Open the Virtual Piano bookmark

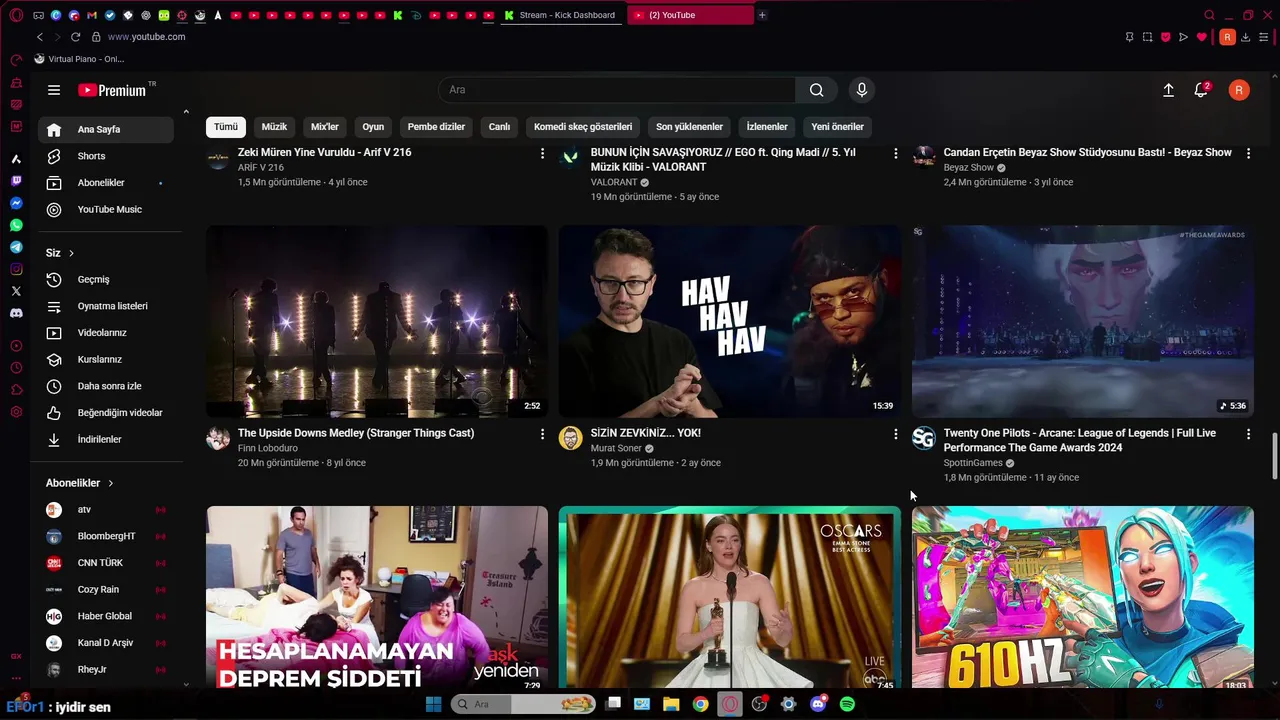79,59
